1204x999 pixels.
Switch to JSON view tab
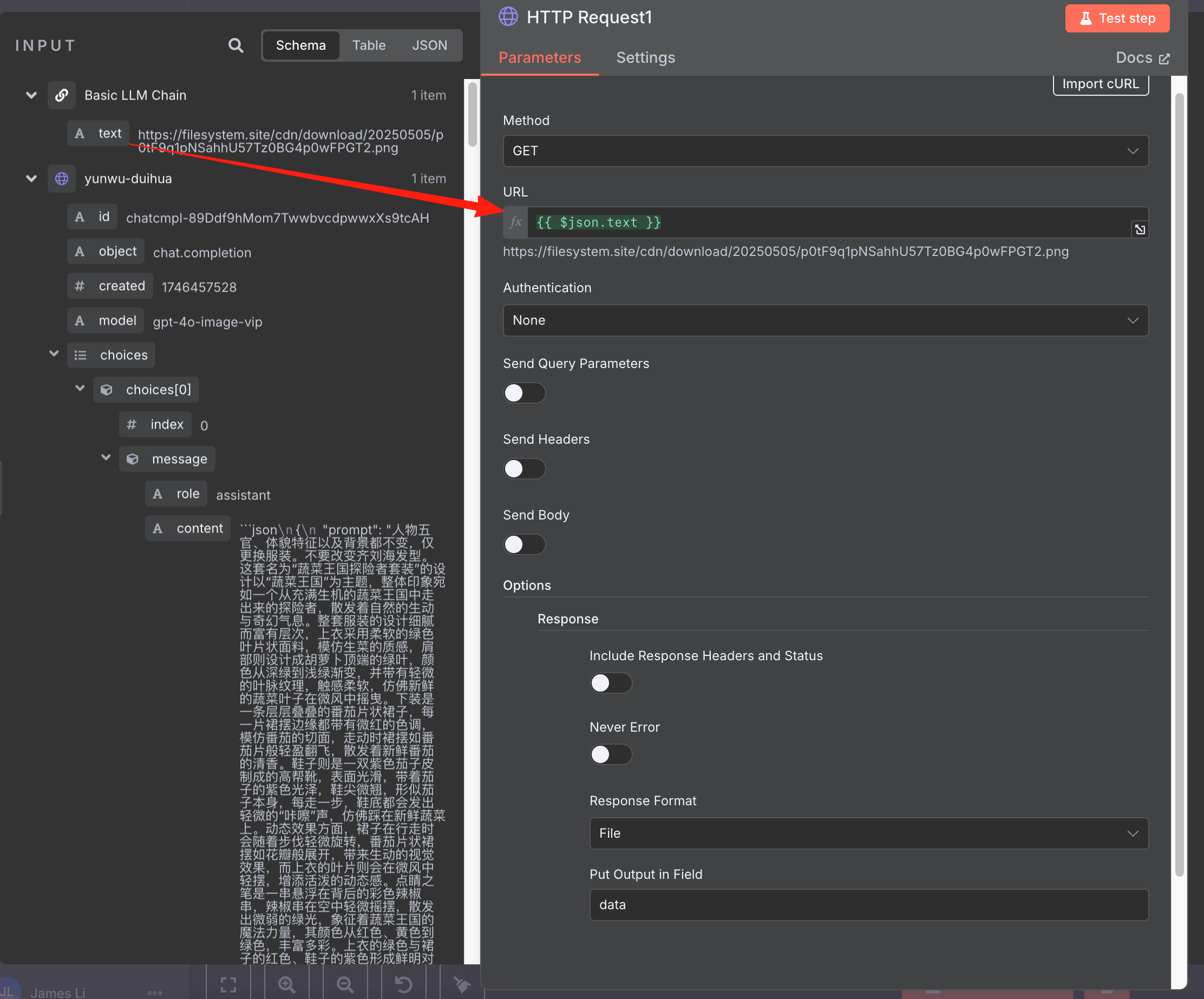tap(429, 45)
